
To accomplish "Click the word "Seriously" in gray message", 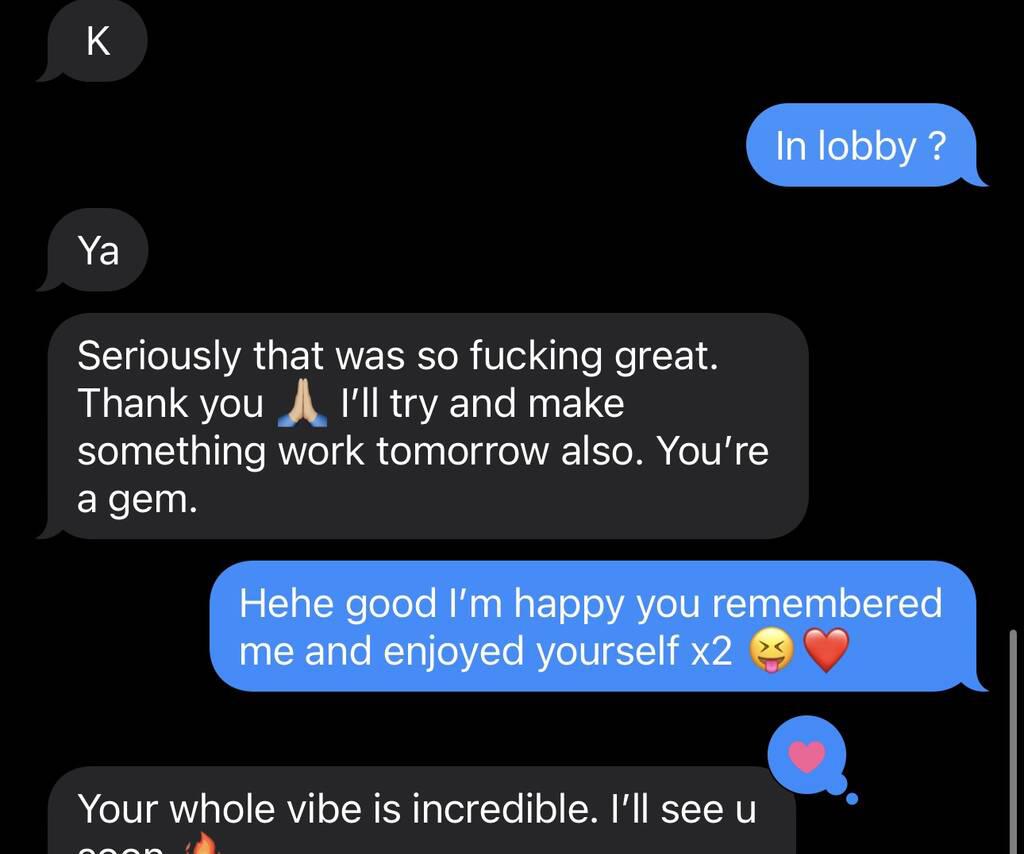I will (159, 356).
